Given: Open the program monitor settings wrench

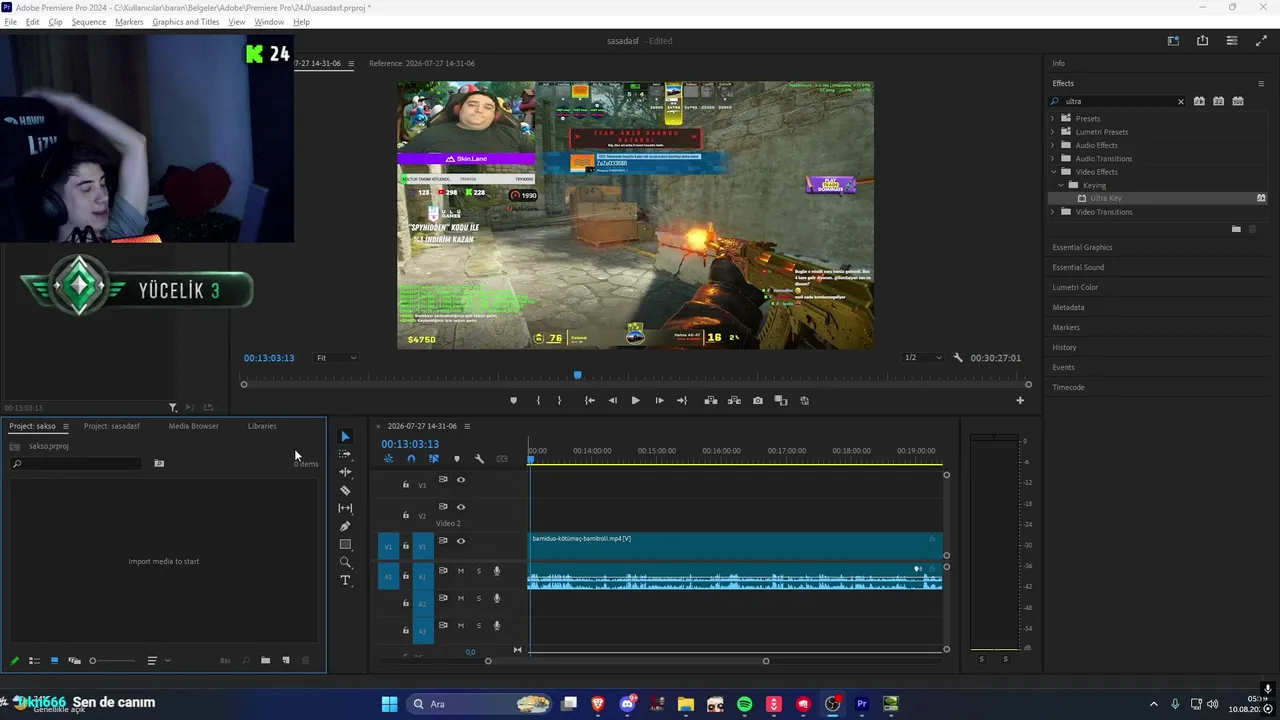Looking at the screenshot, I should click(x=958, y=358).
